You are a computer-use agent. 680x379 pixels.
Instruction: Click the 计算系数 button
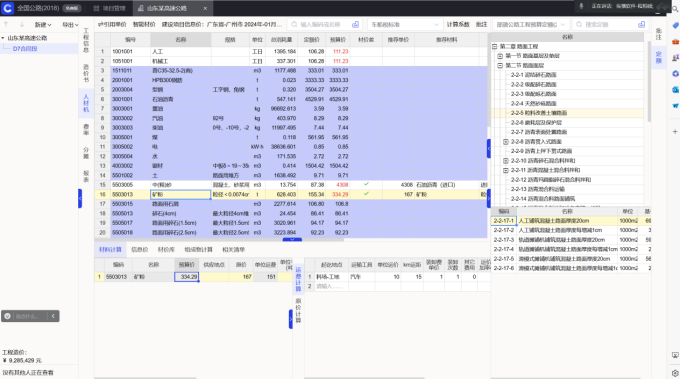pos(458,25)
